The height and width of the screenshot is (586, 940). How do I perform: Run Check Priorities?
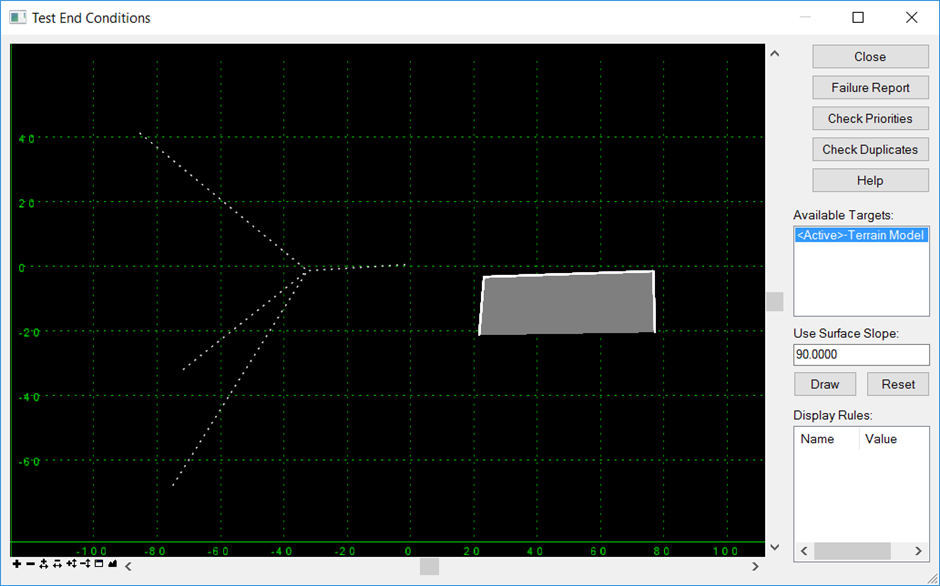point(870,119)
